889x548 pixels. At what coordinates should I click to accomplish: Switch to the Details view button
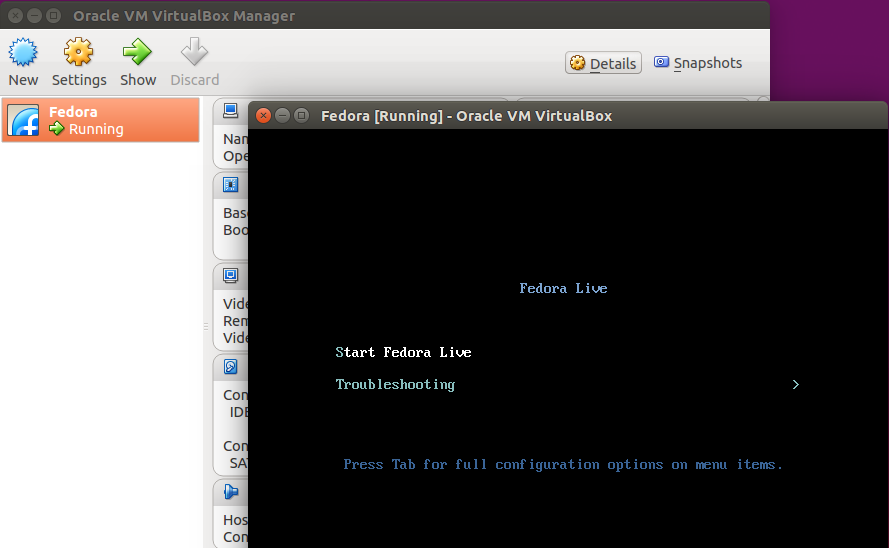point(603,63)
